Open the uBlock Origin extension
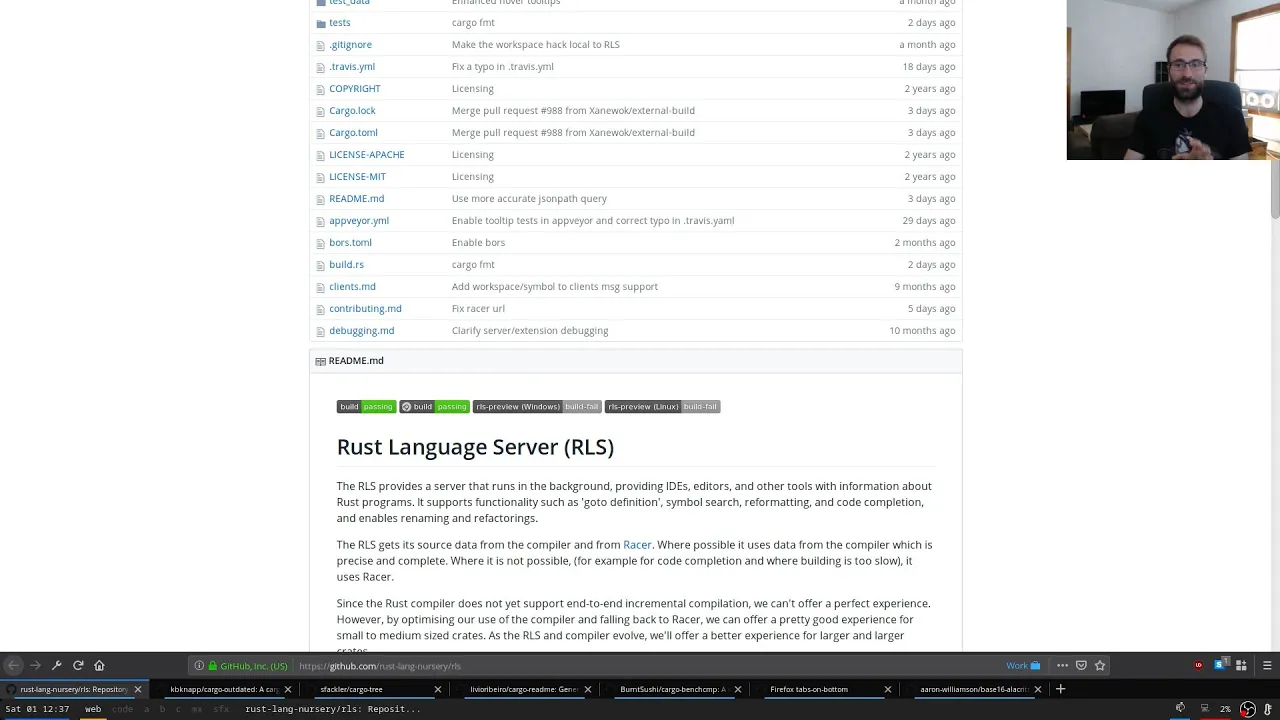The image size is (1280, 720). click(1198, 666)
